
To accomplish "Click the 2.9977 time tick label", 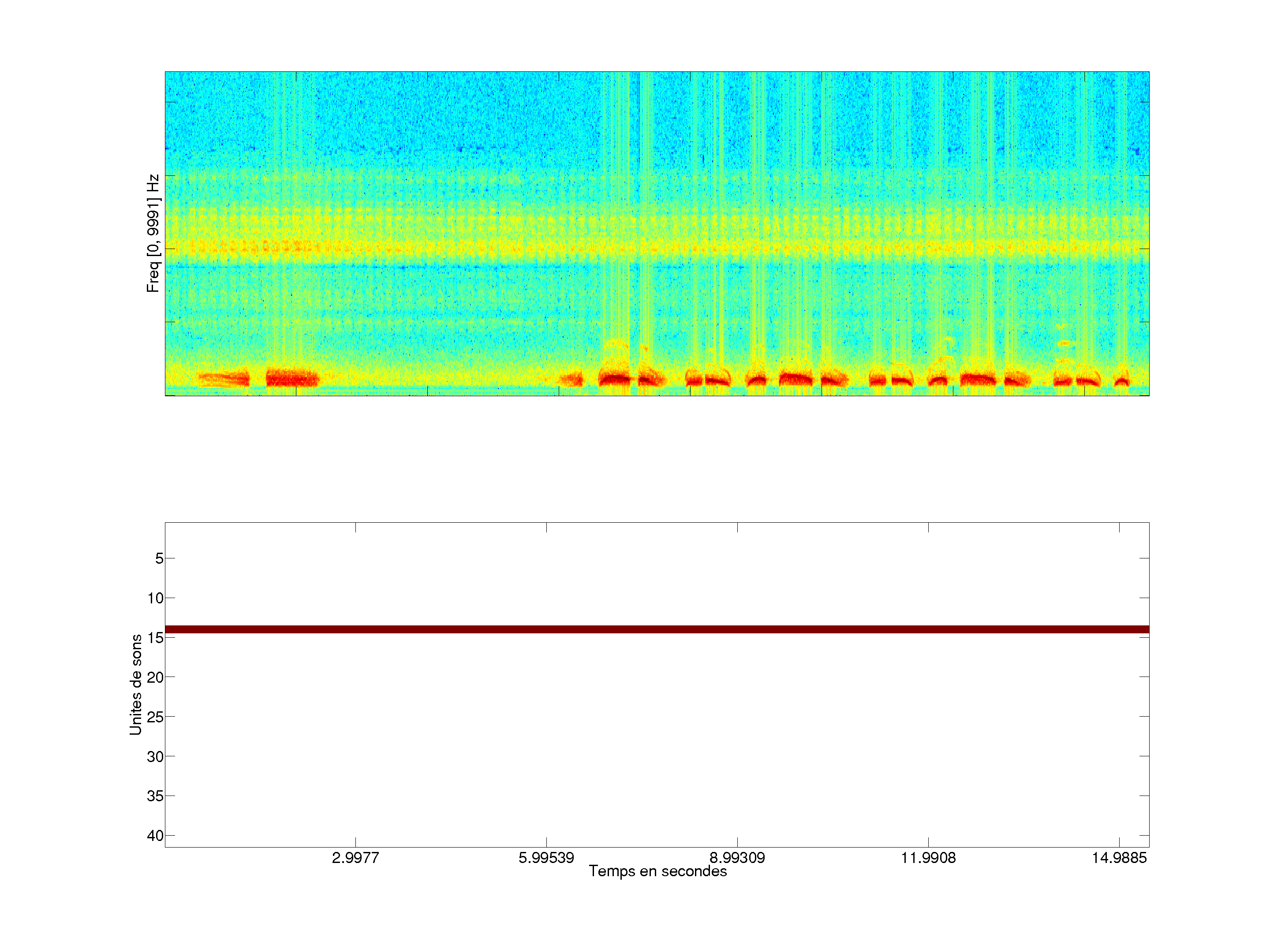I will 355,858.
